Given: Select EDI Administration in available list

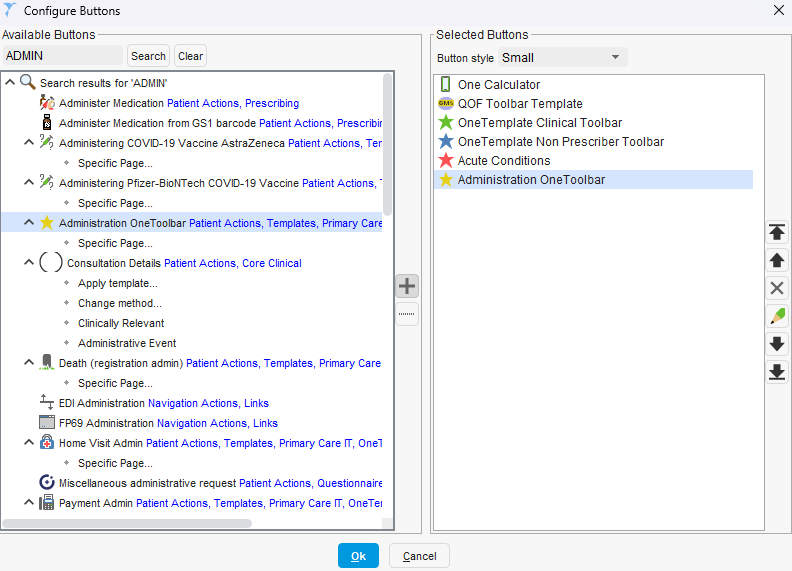Looking at the screenshot, I should click(x=102, y=403).
